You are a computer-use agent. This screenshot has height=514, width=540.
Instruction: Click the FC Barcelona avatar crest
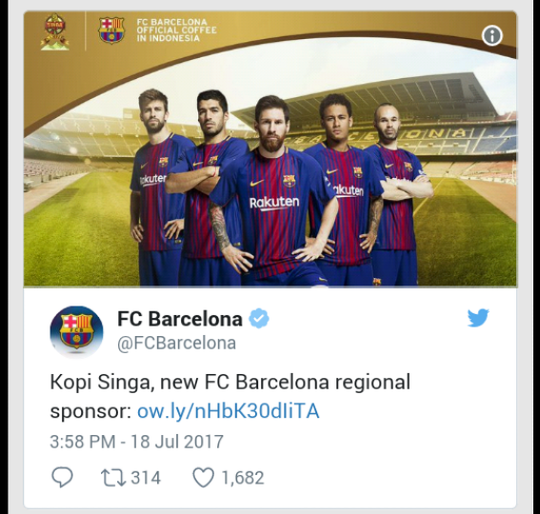pos(76,332)
